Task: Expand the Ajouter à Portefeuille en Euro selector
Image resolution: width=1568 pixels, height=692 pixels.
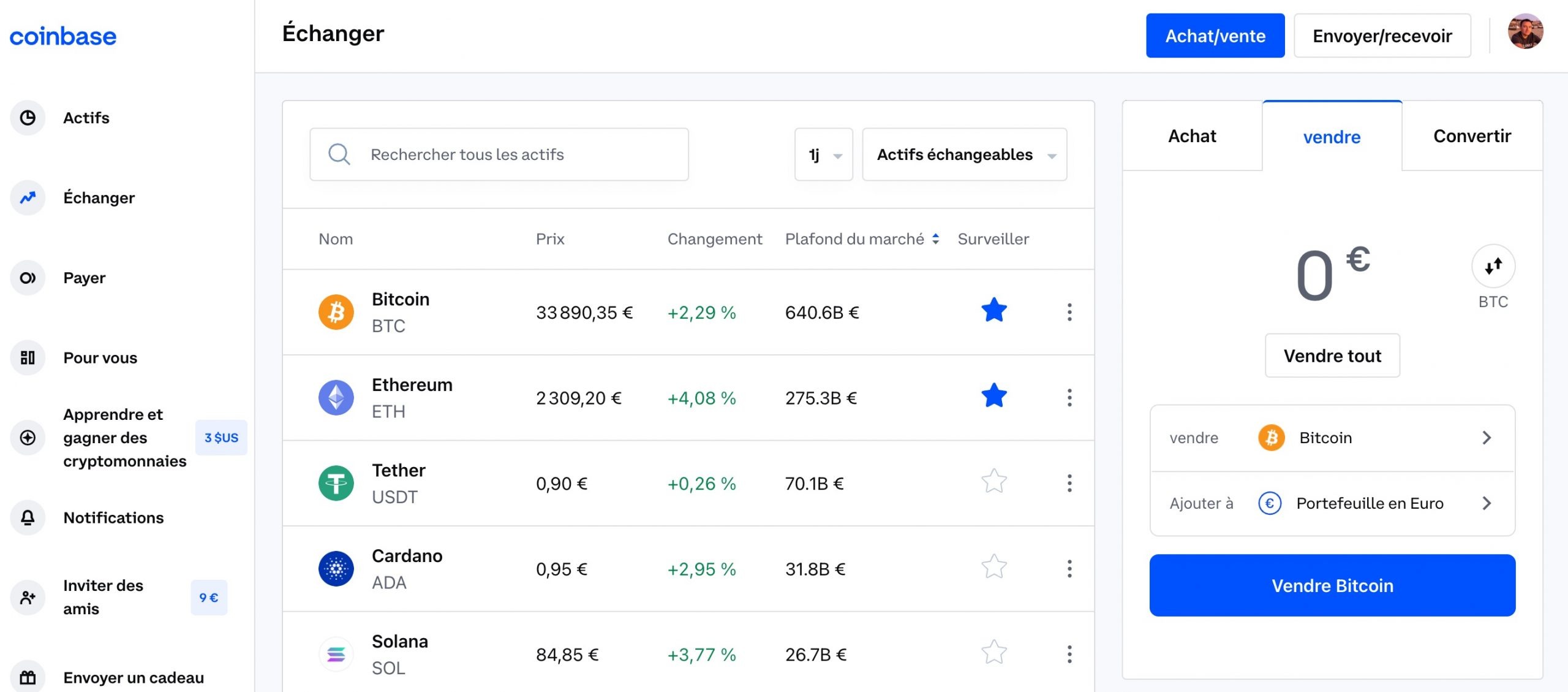Action: 1332,503
